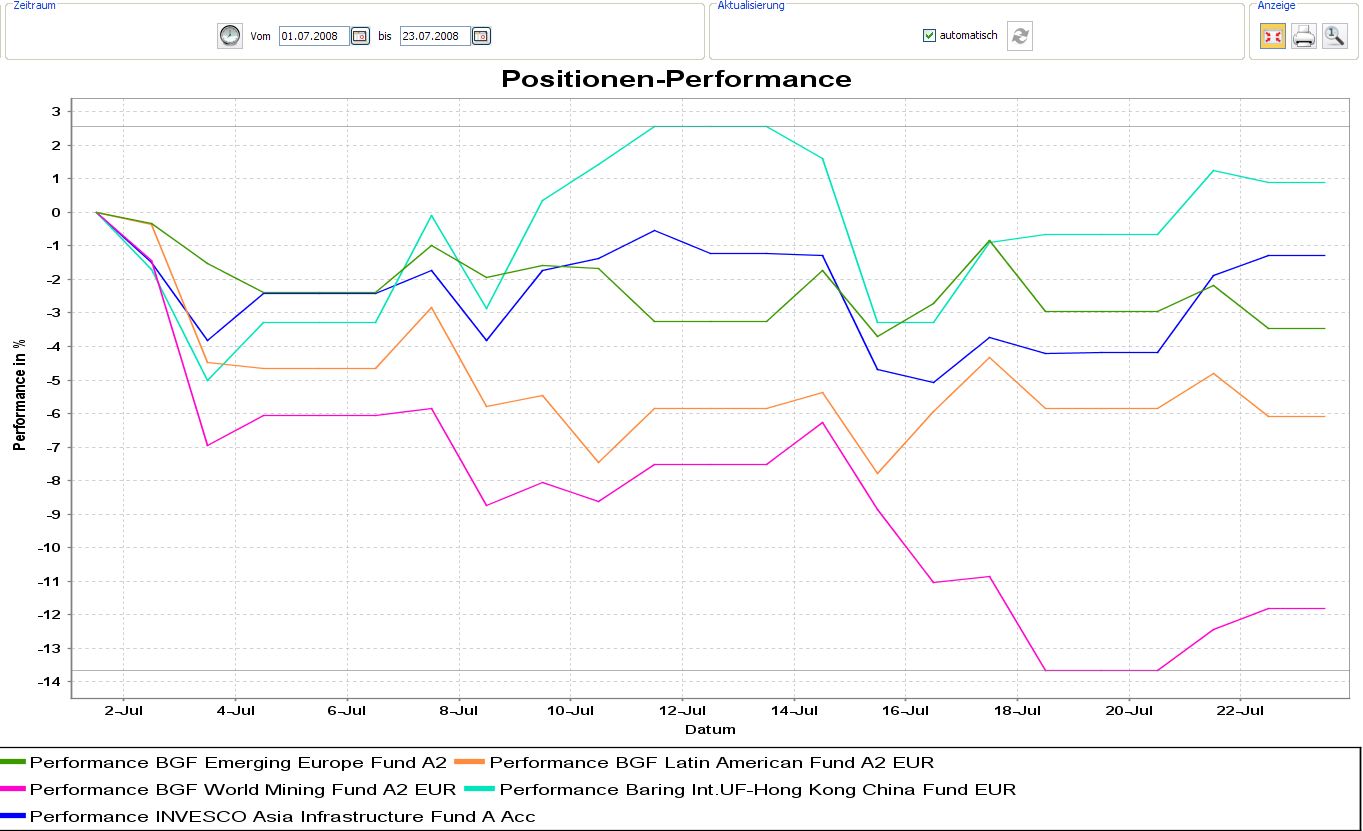Click the clock time period icon
This screenshot has width=1363, height=831.
(x=230, y=36)
